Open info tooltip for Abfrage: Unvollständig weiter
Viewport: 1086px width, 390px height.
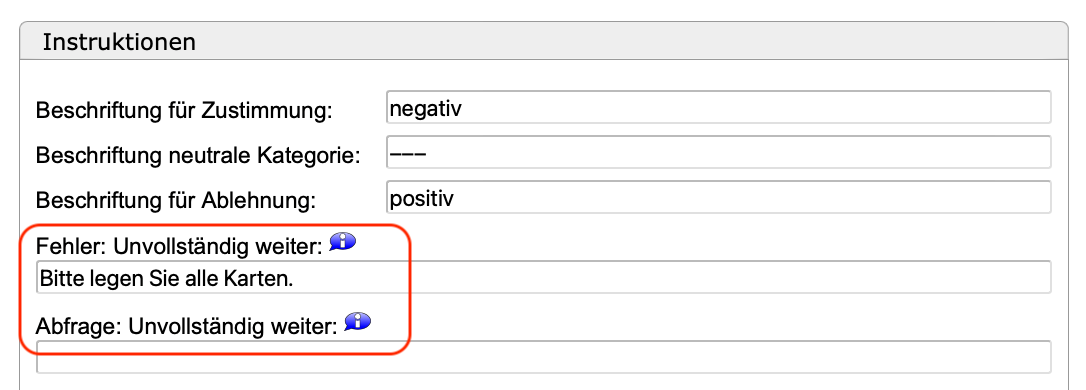coord(358,321)
